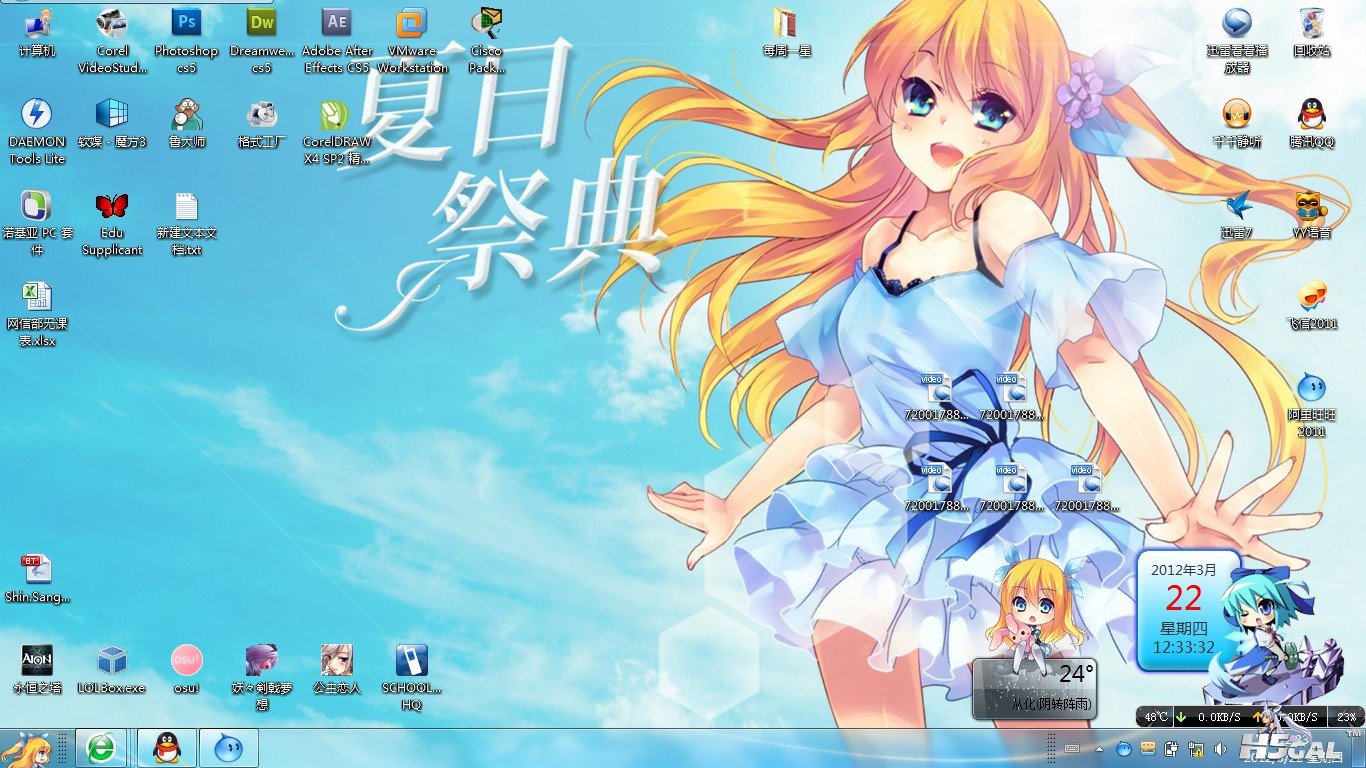
Task: Click the 23% usage readout
Action: pyautogui.click(x=1346, y=717)
